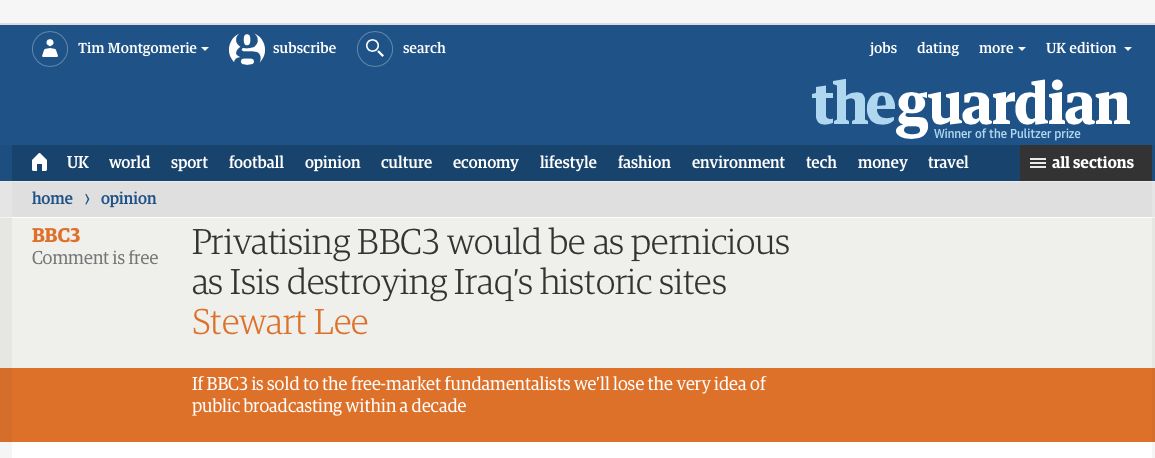1155x458 pixels.
Task: Select the opinion navigation tab
Action: click(x=332, y=163)
